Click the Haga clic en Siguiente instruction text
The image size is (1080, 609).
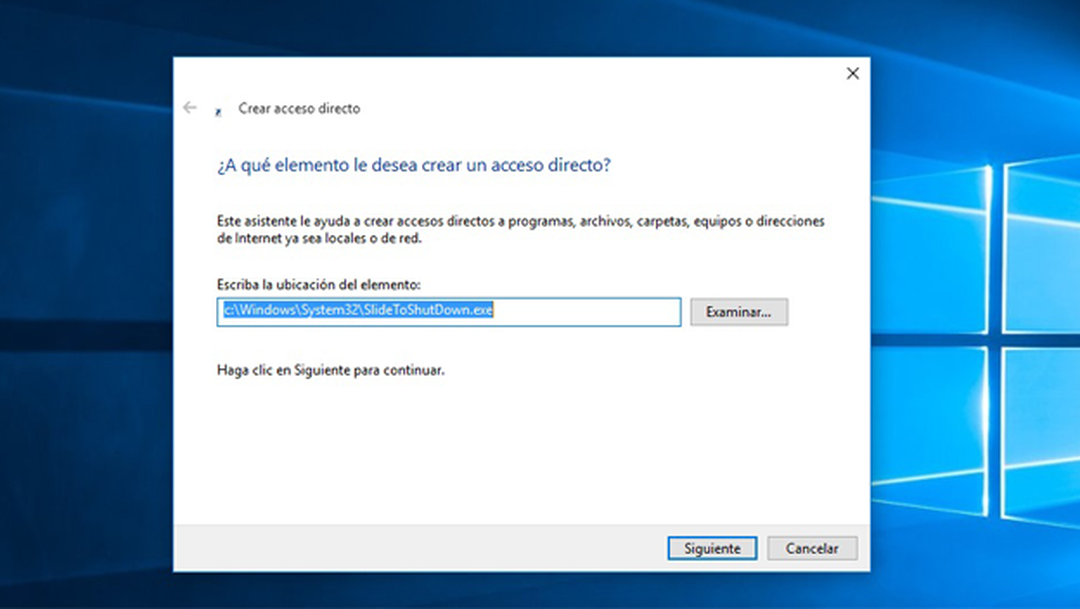(x=330, y=370)
